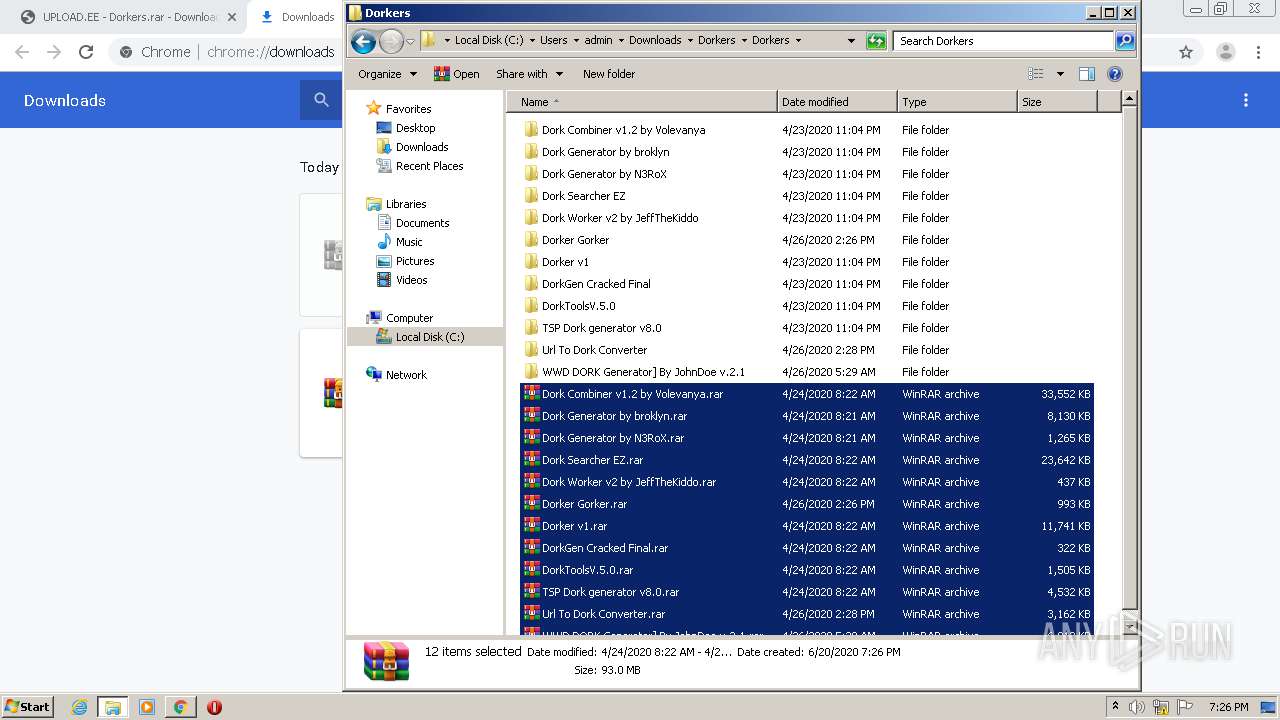Open the recent pages dropdown by the navigation arrows
Image resolution: width=1280 pixels, height=720 pixels.
pyautogui.click(x=410, y=41)
